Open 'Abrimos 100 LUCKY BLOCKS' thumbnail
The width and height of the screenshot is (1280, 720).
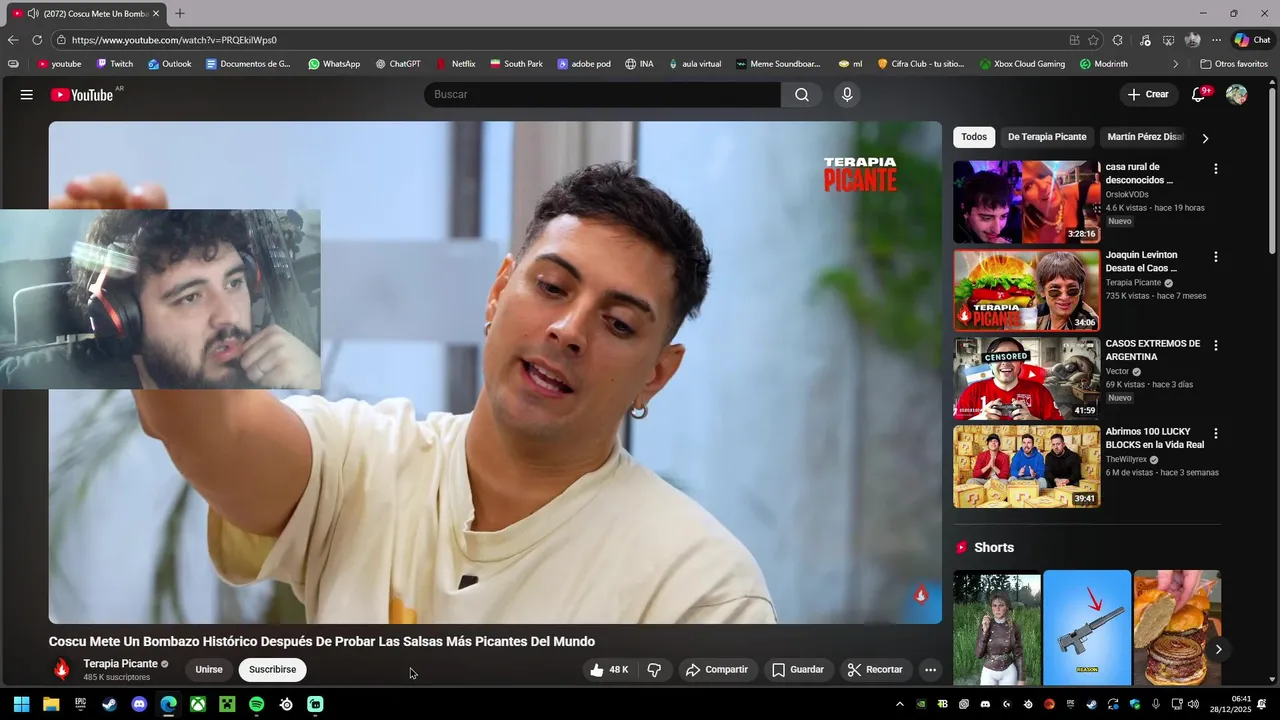click(1026, 466)
